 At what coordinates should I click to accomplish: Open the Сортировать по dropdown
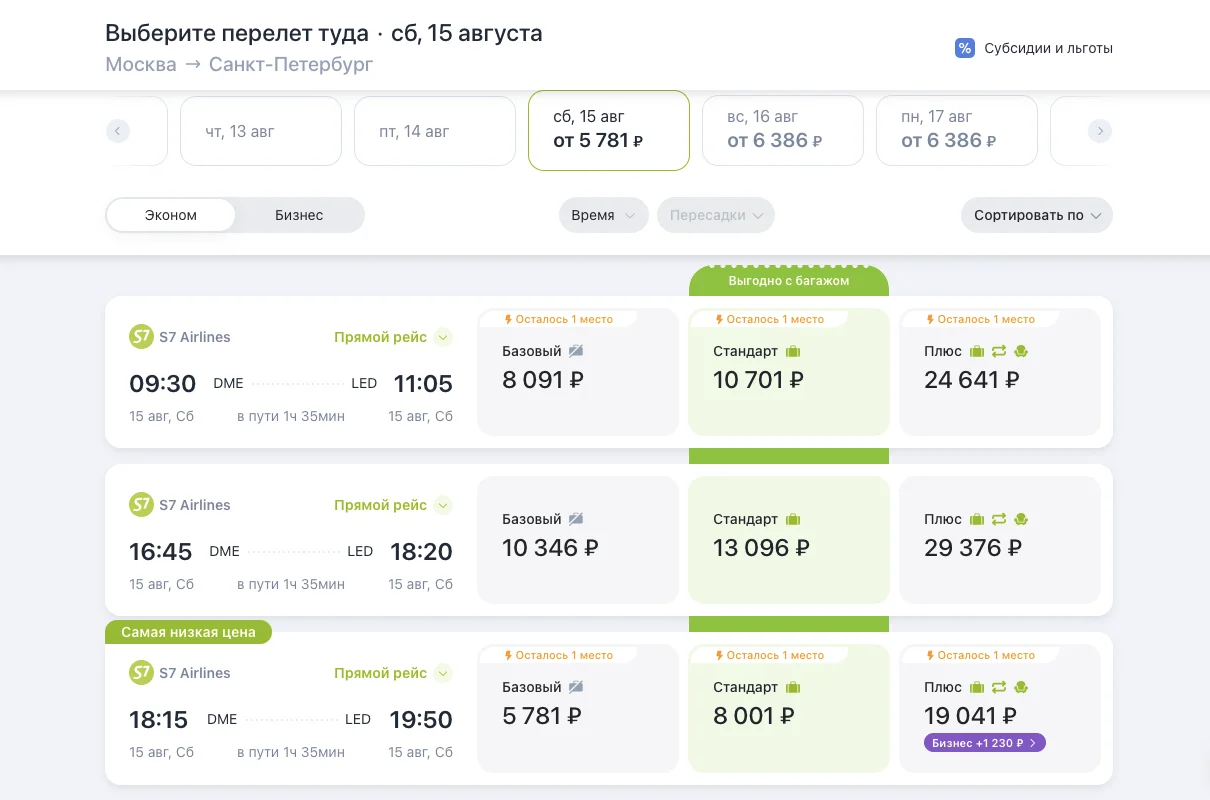[x=1037, y=215]
